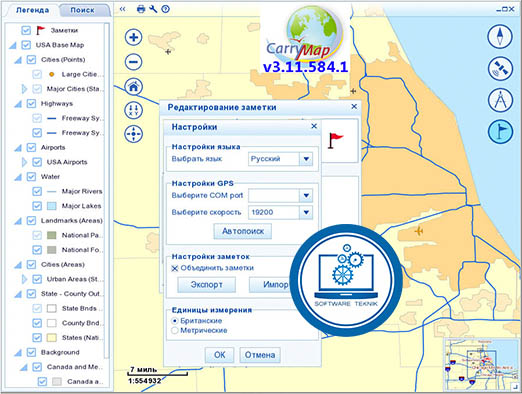Switch to the Поиск tab
Screen dimensions: 522x394
tap(83, 10)
